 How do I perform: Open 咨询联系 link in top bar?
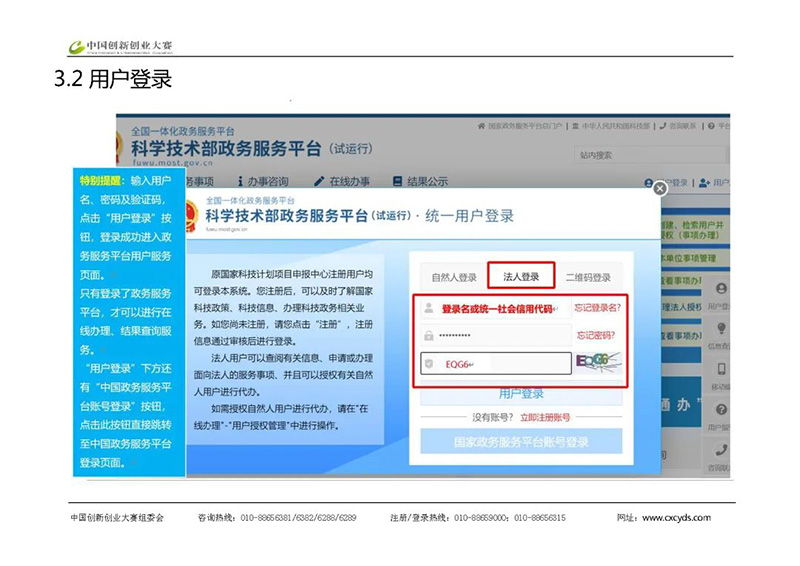coord(683,126)
